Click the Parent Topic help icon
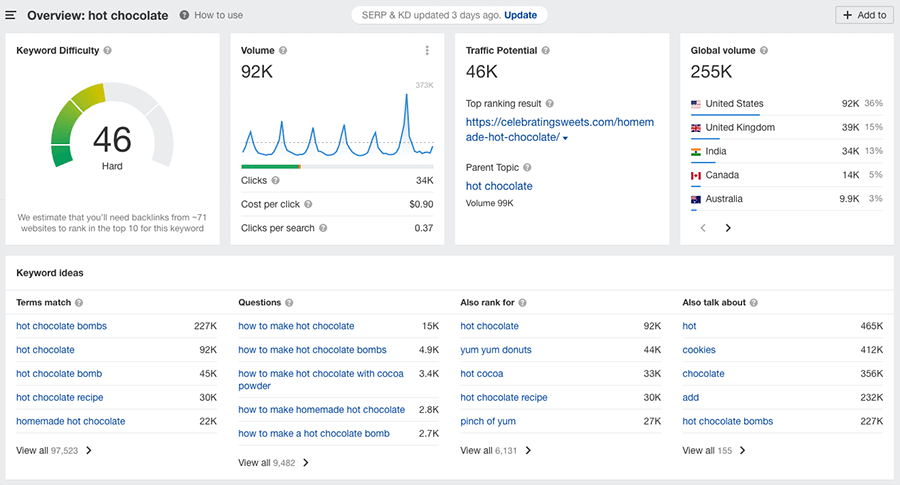 [527, 168]
